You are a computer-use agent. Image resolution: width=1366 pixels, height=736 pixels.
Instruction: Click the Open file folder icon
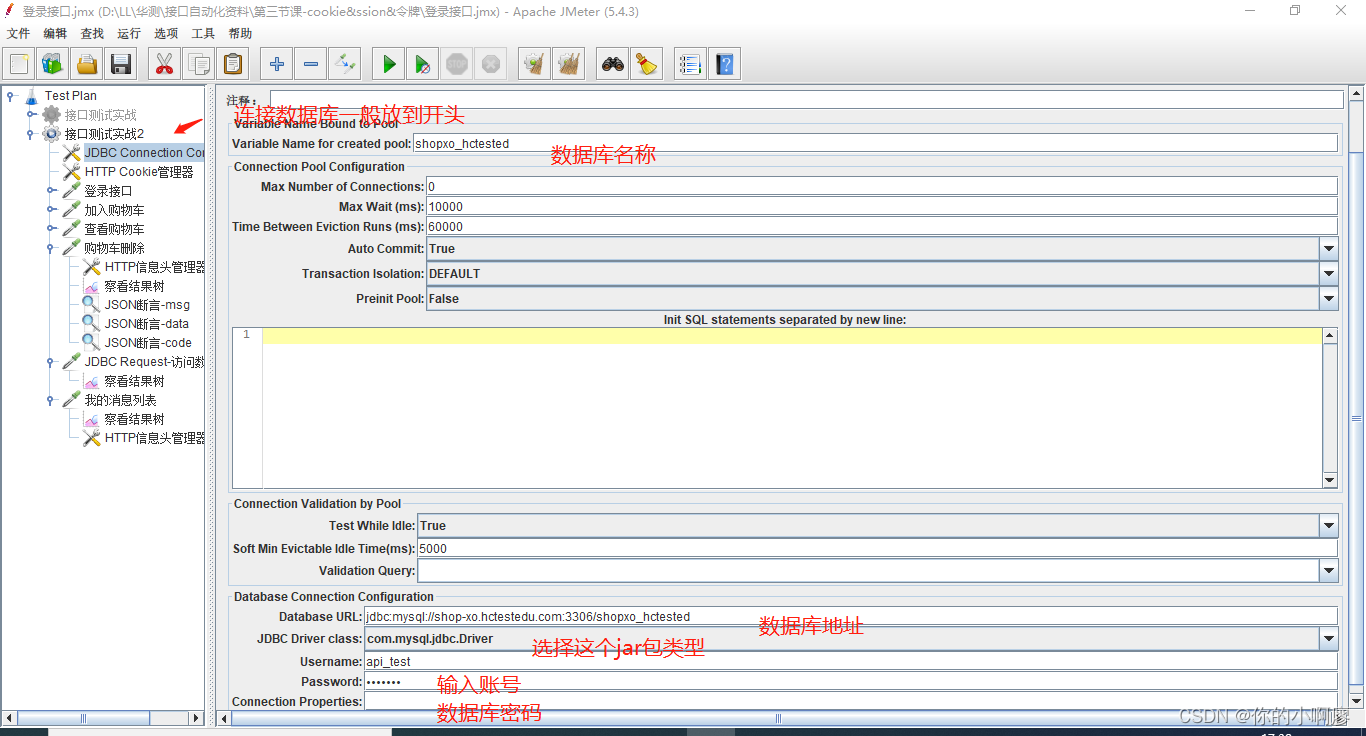pyautogui.click(x=87, y=65)
